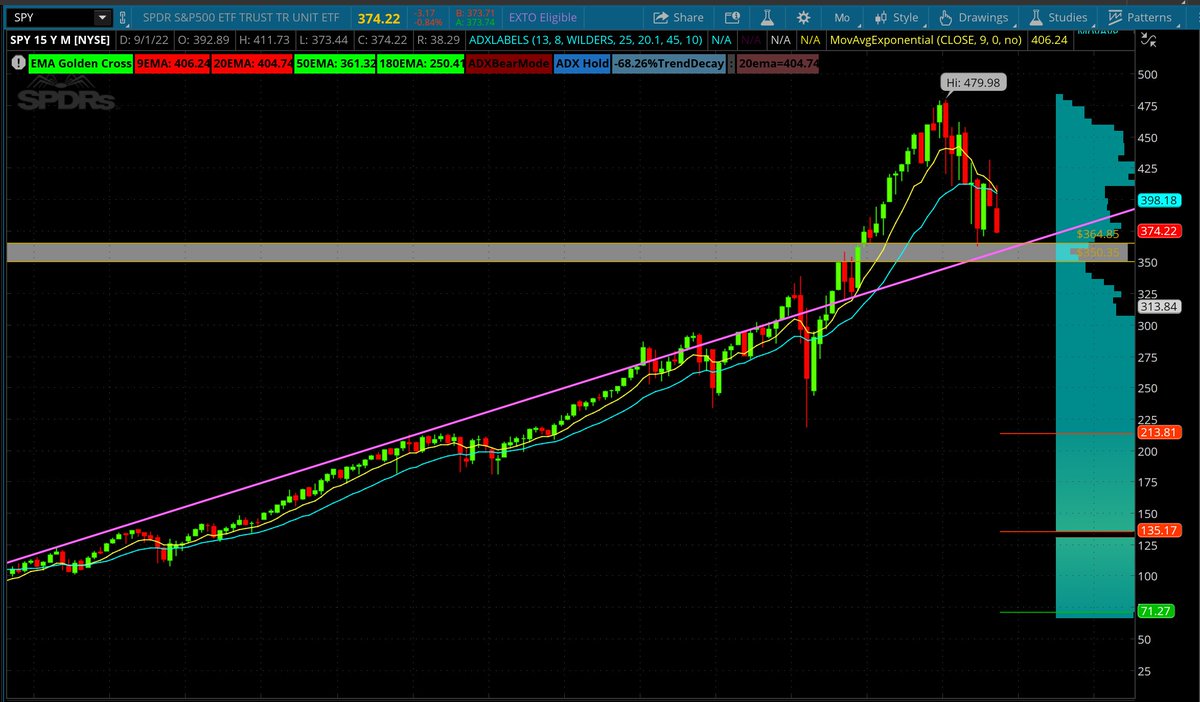Open the symbol SPY dropdown arrow
Screen dimensions: 1200x702
click(101, 18)
